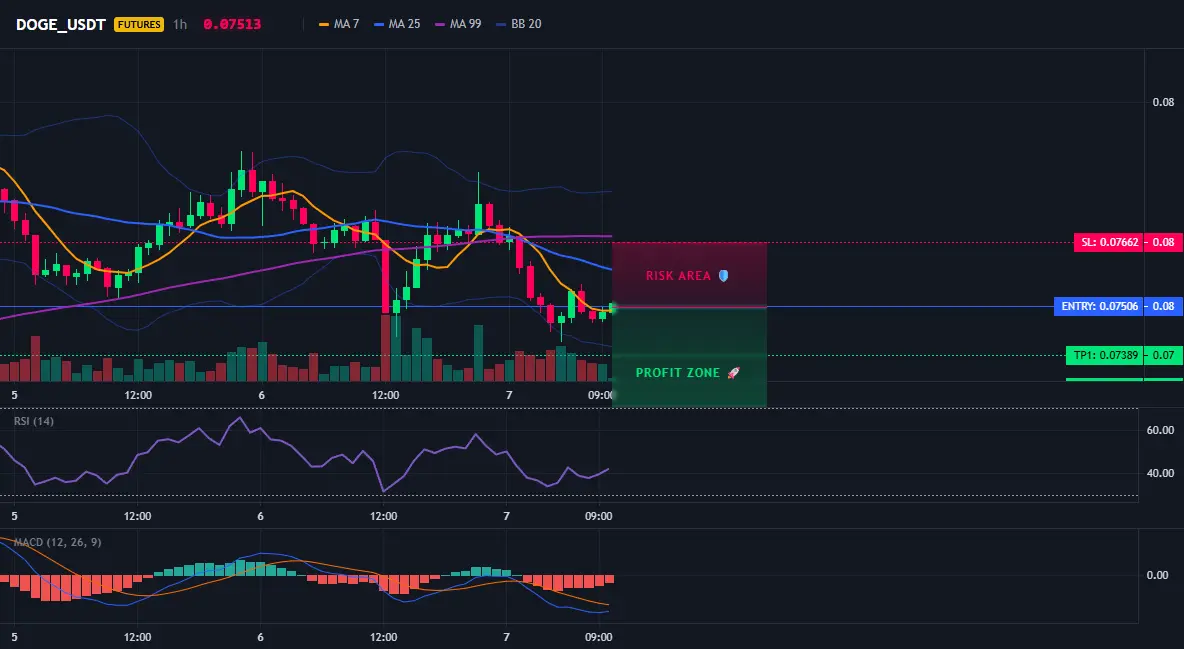
Task: Click the TP1: 0.07389 price tag
Action: click(1105, 355)
